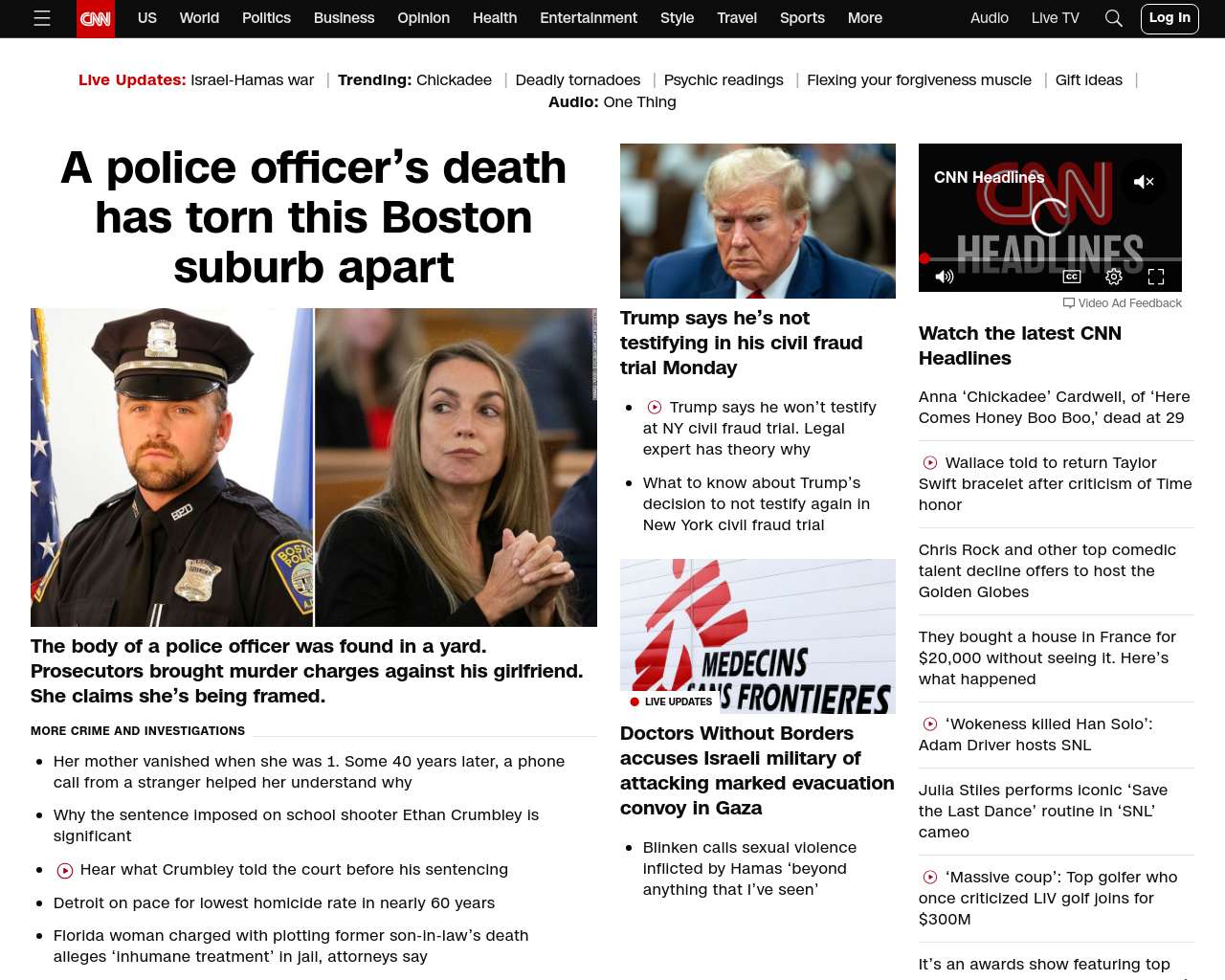Open What to know about Trump's decision

(756, 504)
